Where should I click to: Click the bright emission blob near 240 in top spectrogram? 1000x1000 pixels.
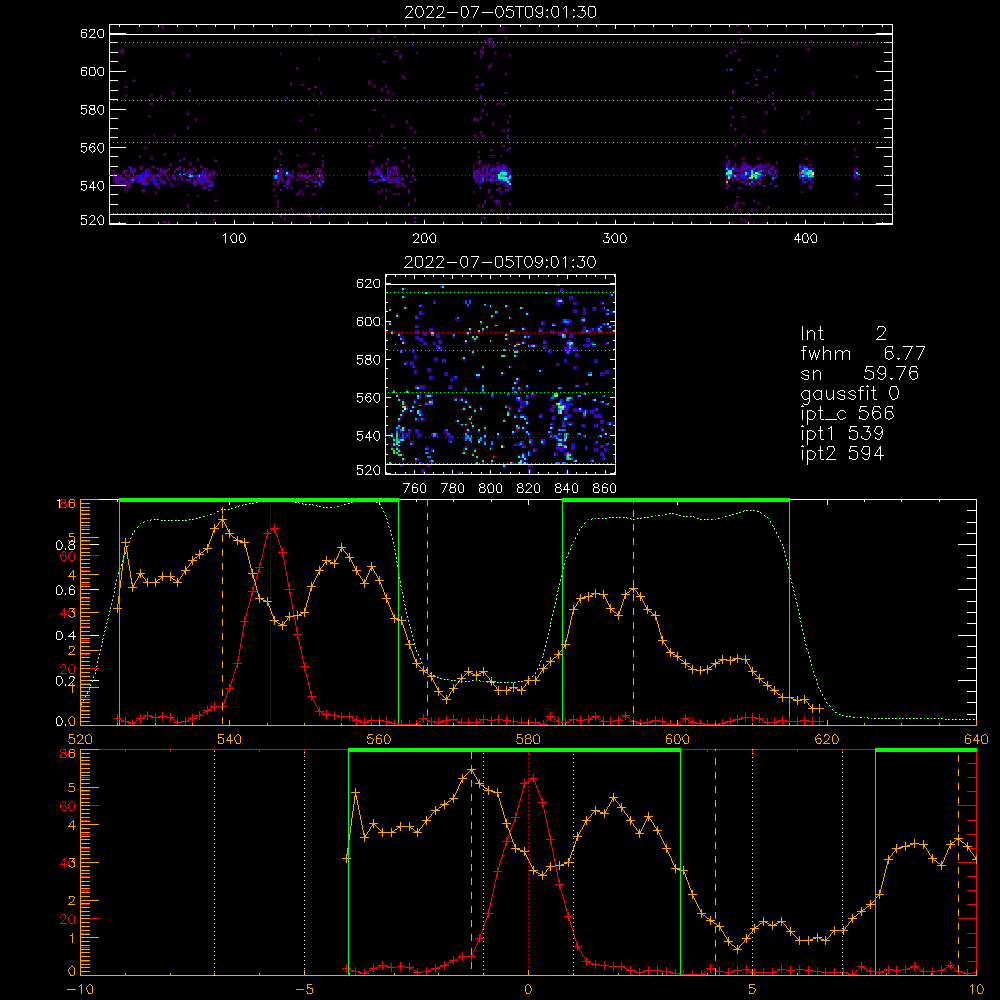pyautogui.click(x=503, y=175)
